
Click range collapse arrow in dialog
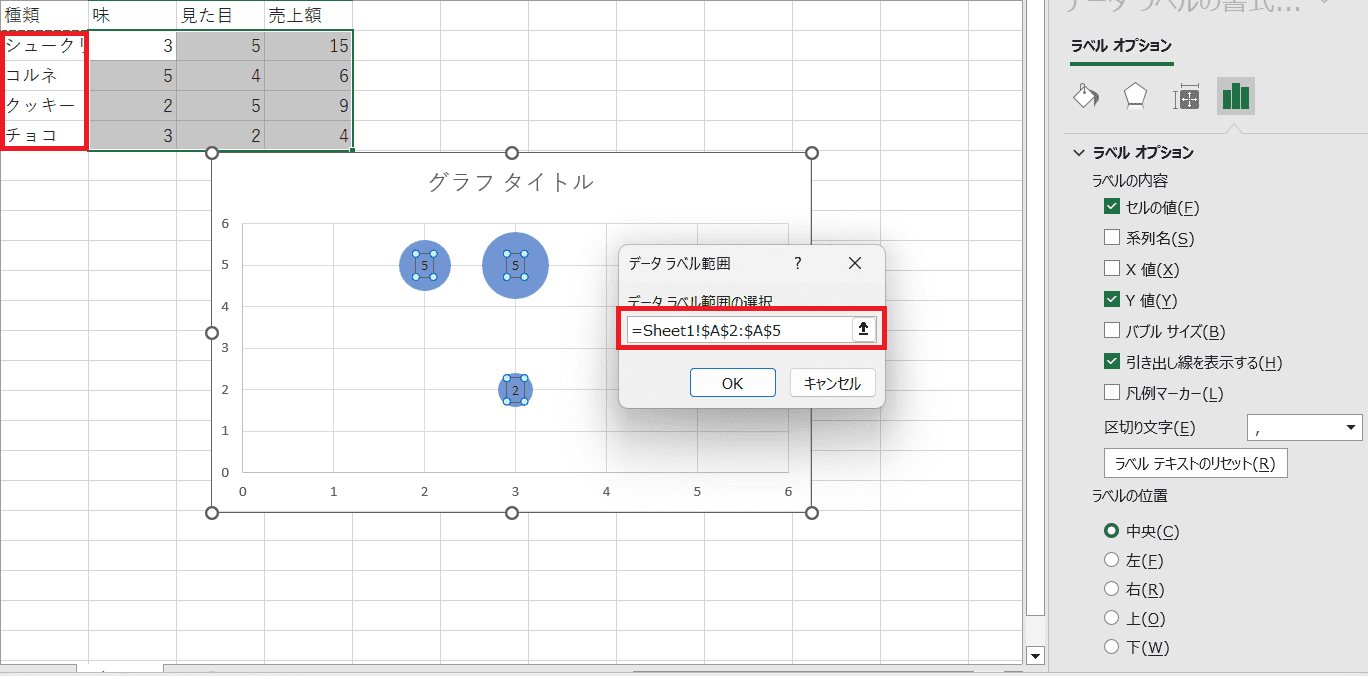pos(864,329)
